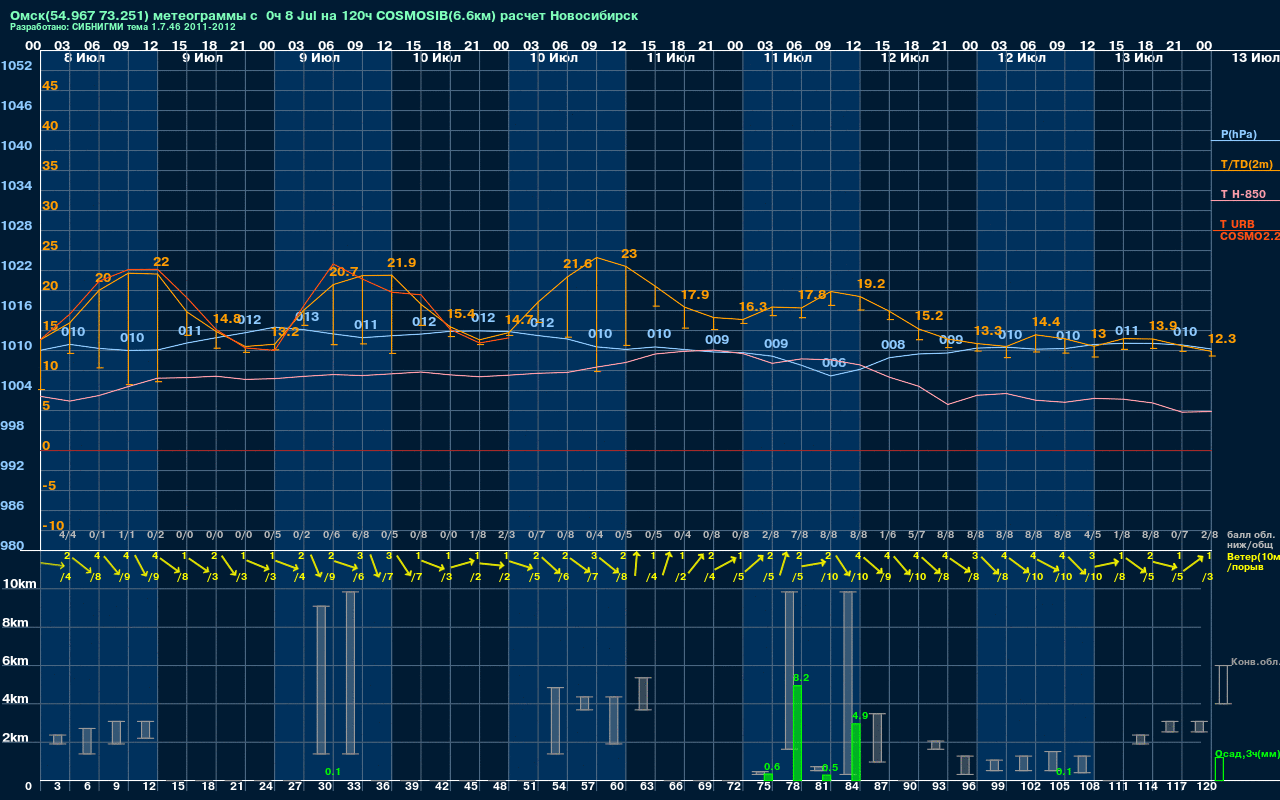This screenshot has width=1280, height=800.
Task: Click the 980 pressure axis value
Action: pyautogui.click(x=12, y=546)
